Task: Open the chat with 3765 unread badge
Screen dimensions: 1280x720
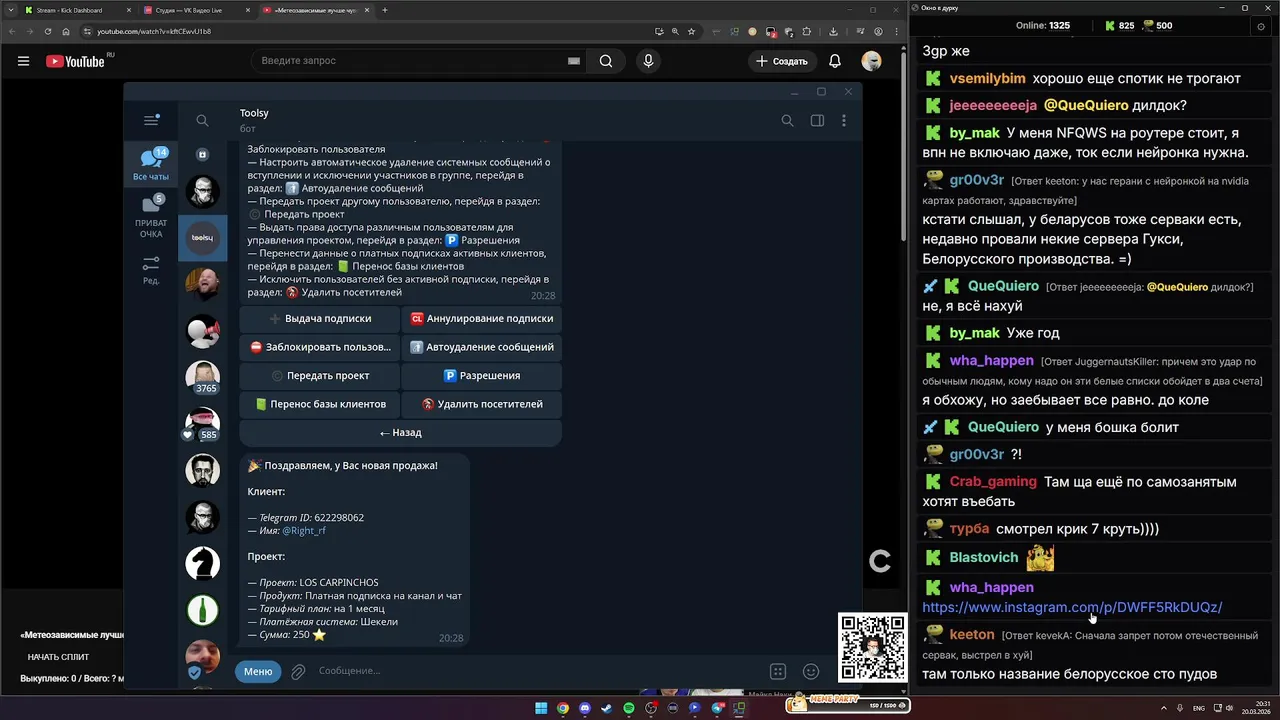Action: [x=203, y=377]
